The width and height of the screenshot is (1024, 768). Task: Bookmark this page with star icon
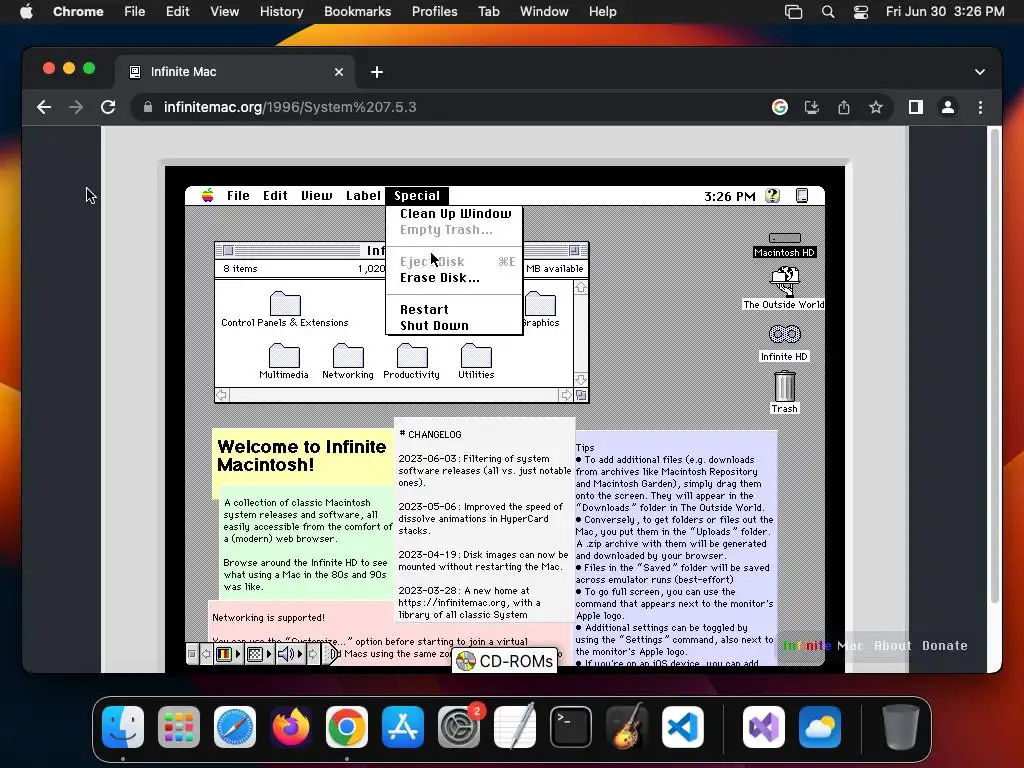tap(876, 107)
